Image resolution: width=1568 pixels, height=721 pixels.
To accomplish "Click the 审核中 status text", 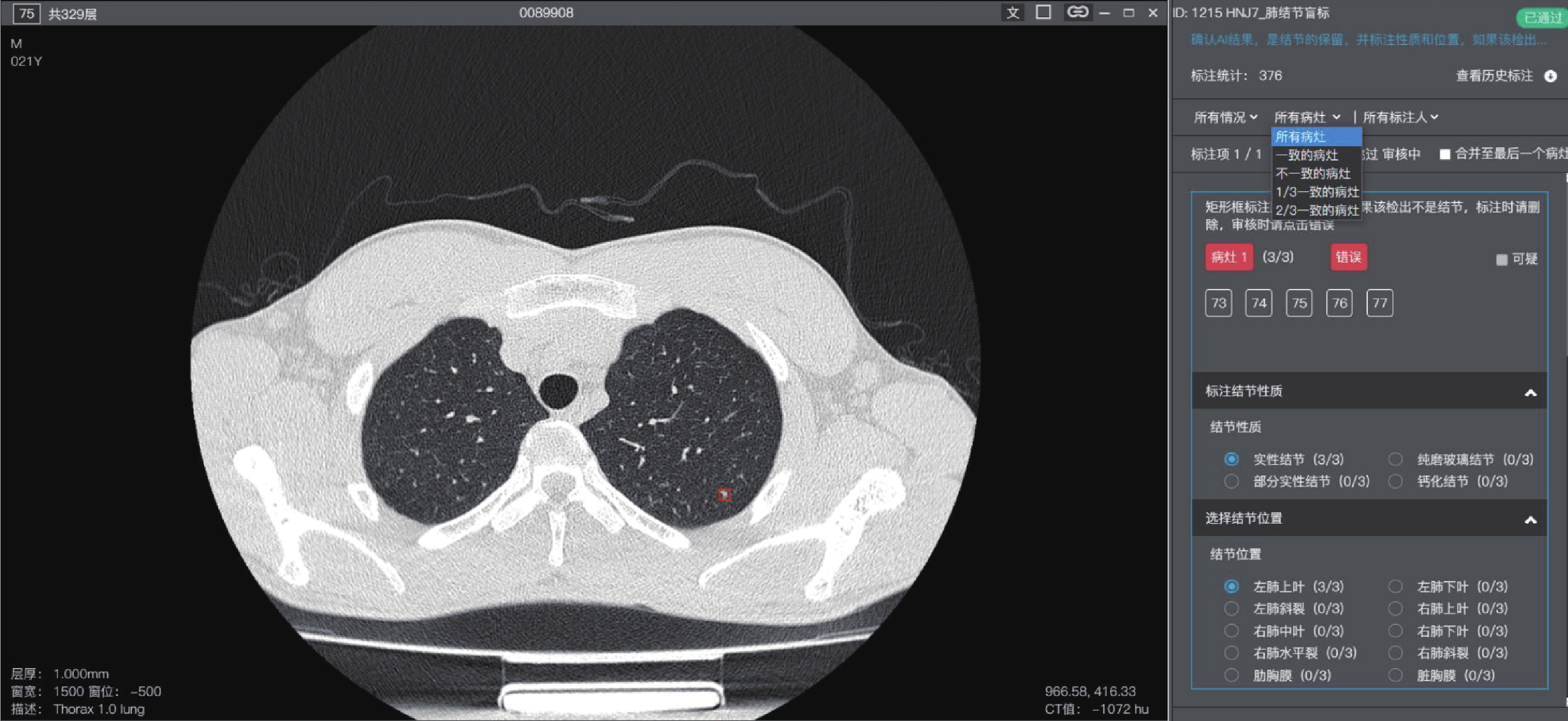I will point(1401,154).
